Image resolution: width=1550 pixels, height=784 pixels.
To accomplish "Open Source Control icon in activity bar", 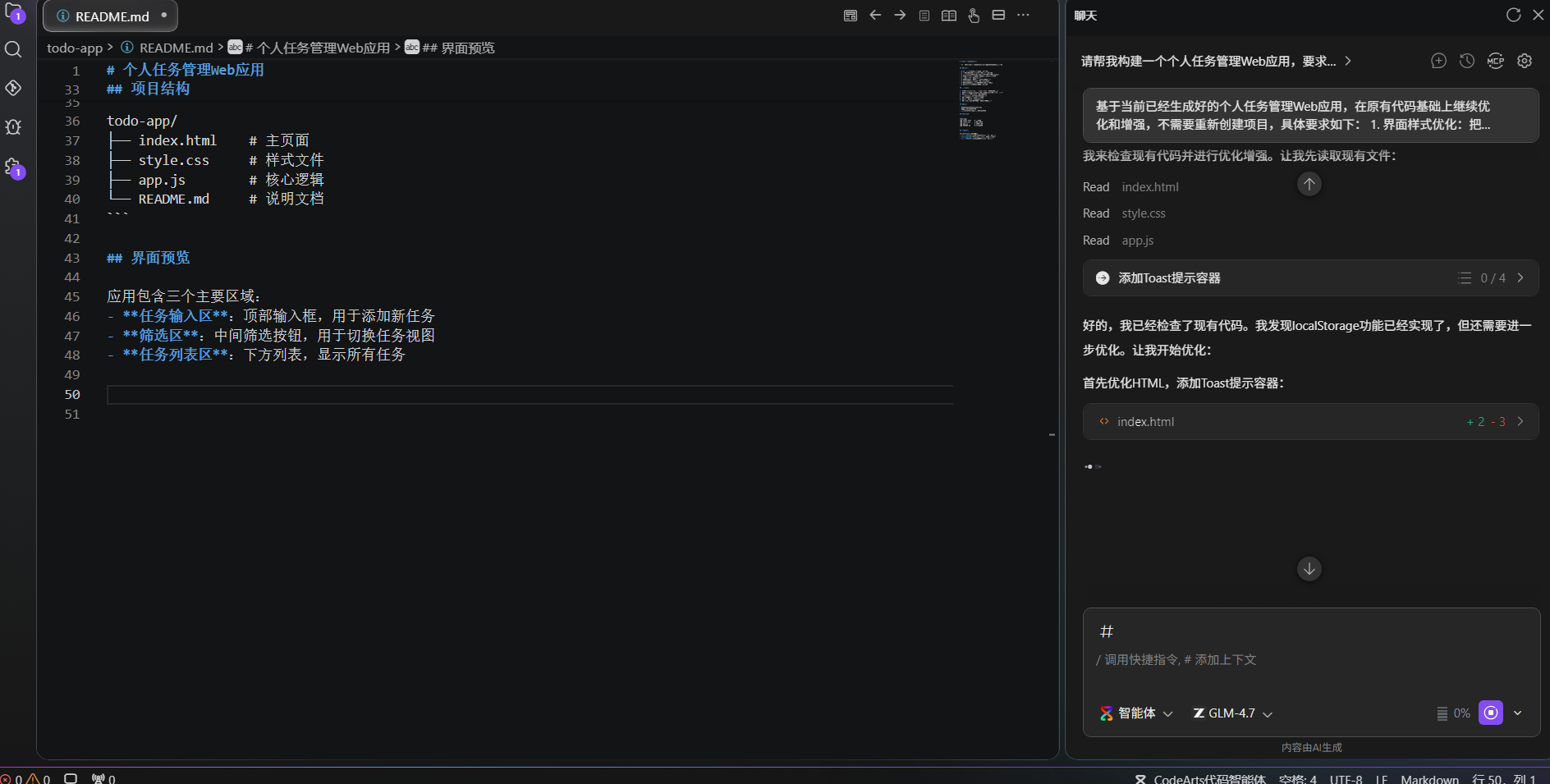I will click(x=13, y=88).
